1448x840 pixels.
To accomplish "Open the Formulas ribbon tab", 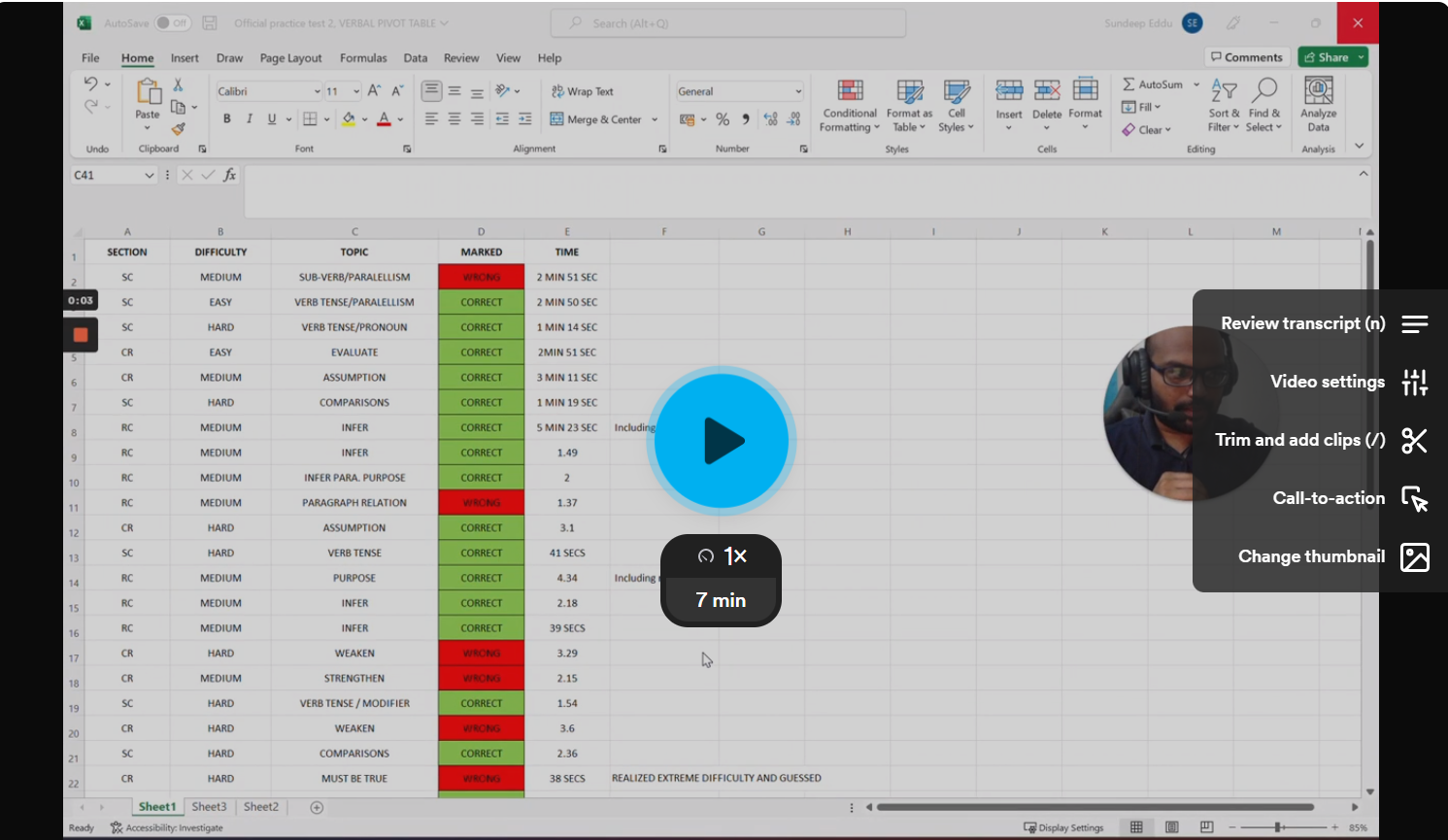I will pyautogui.click(x=363, y=58).
